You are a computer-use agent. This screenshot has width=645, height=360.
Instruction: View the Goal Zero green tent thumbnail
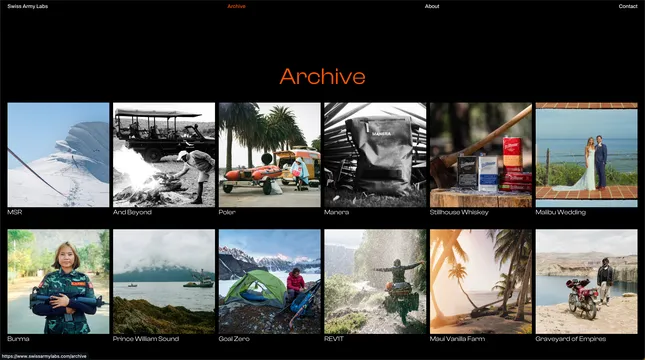tap(269, 281)
